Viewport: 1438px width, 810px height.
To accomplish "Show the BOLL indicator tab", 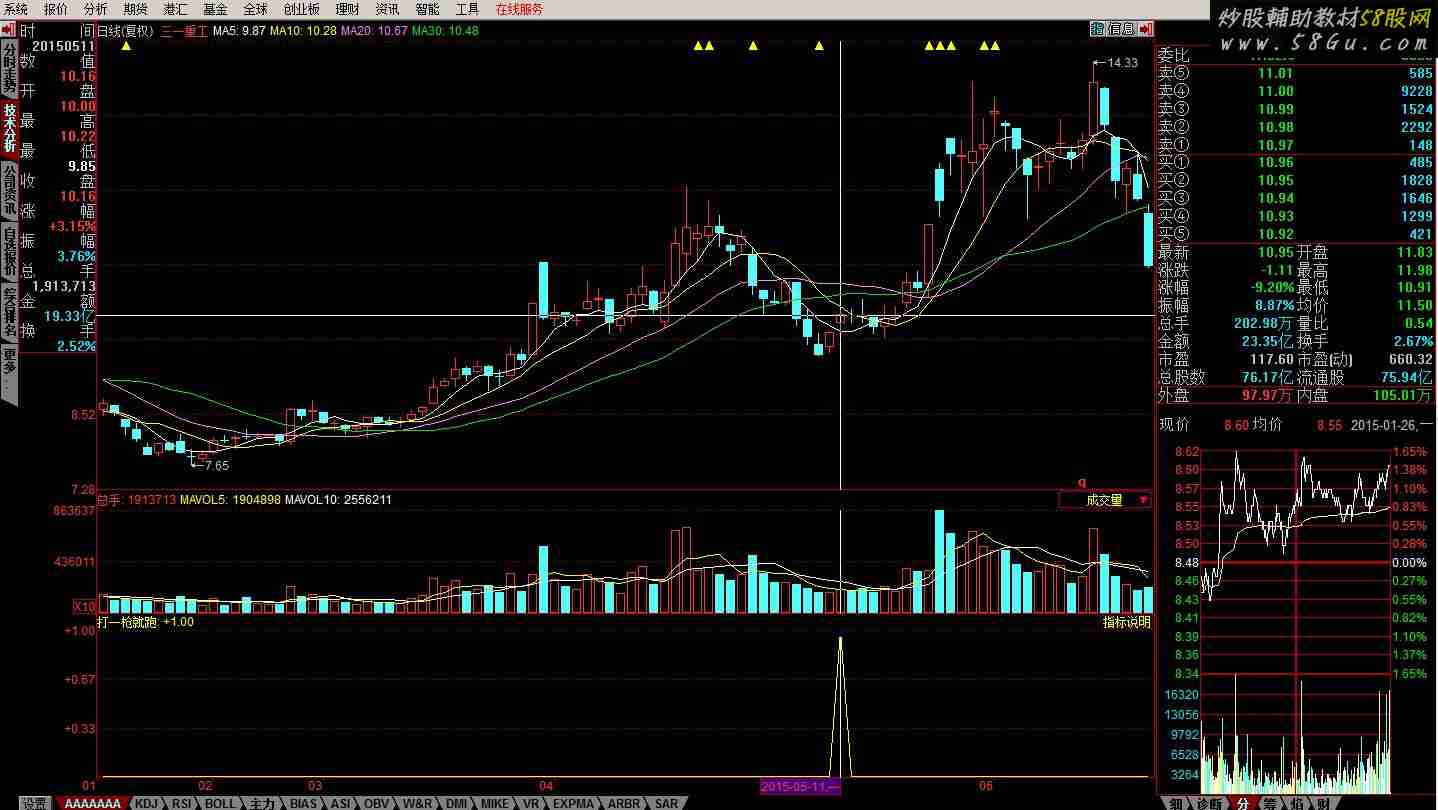I will 220,803.
